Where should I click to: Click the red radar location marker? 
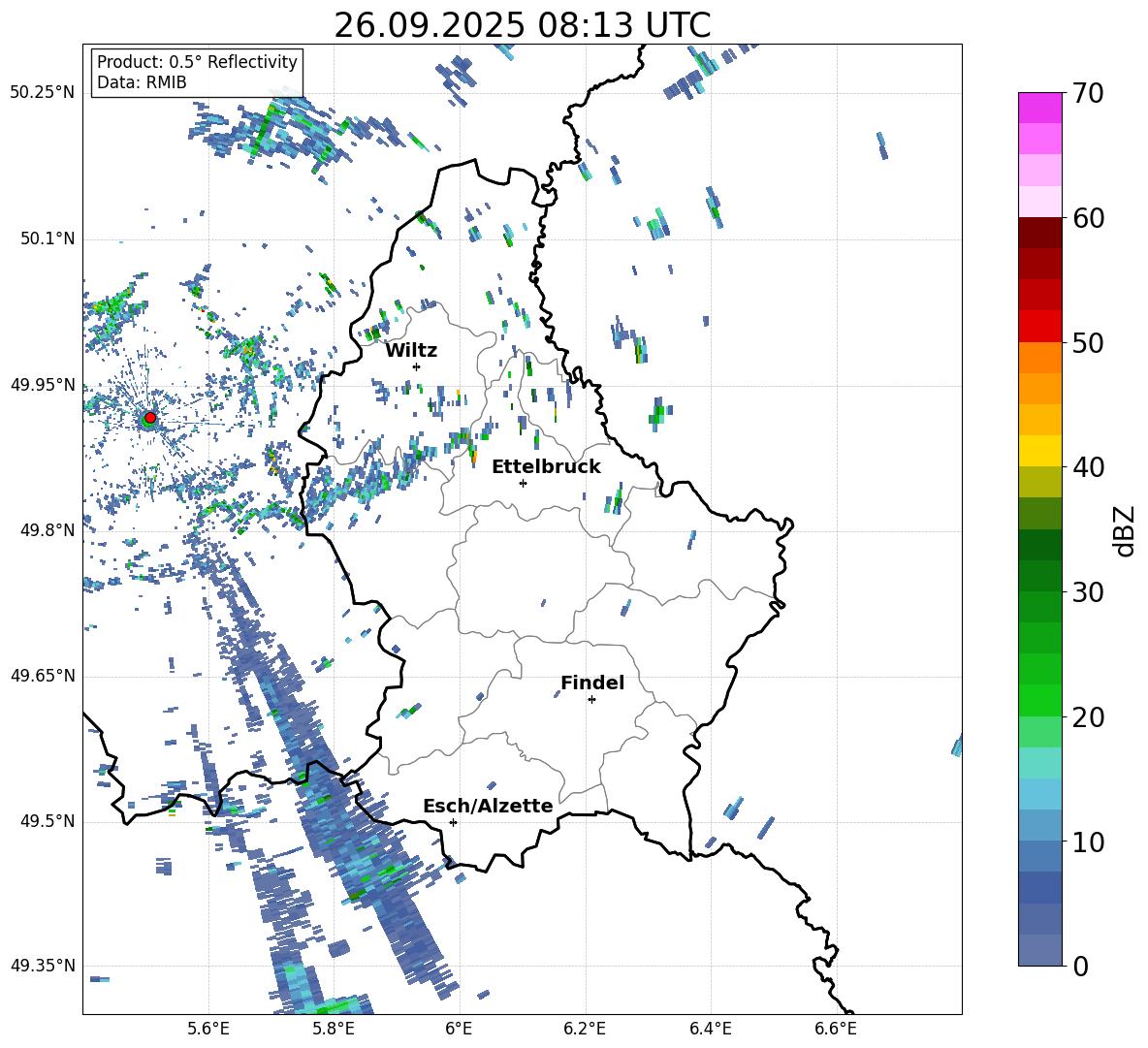pos(150,418)
